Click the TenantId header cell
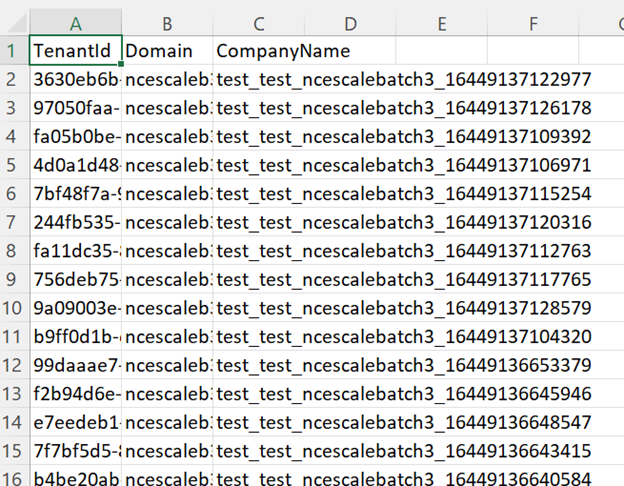 [x=76, y=50]
